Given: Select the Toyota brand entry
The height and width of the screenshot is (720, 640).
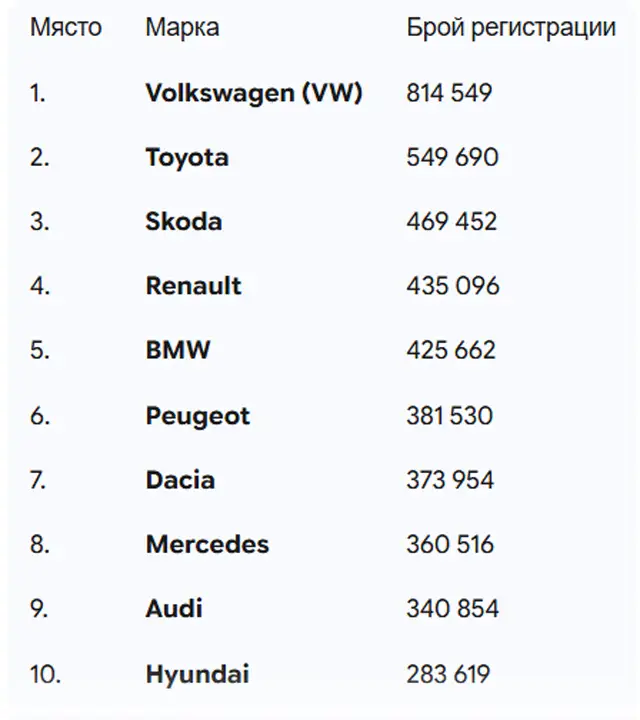Looking at the screenshot, I should (187, 158).
